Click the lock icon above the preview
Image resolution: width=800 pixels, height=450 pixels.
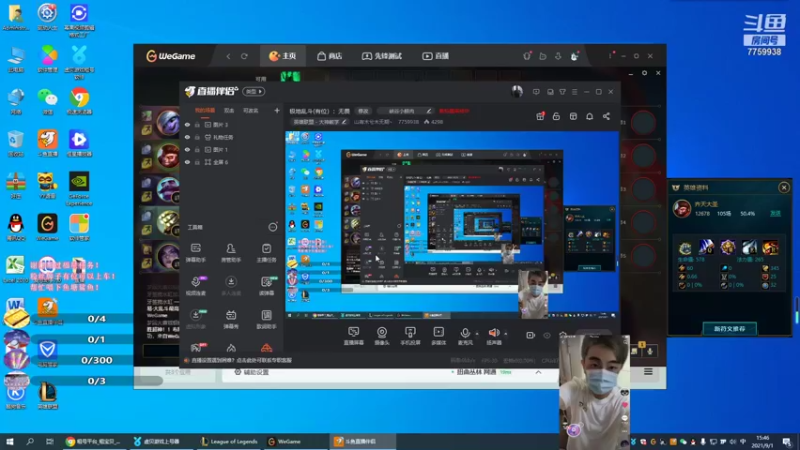point(556,116)
